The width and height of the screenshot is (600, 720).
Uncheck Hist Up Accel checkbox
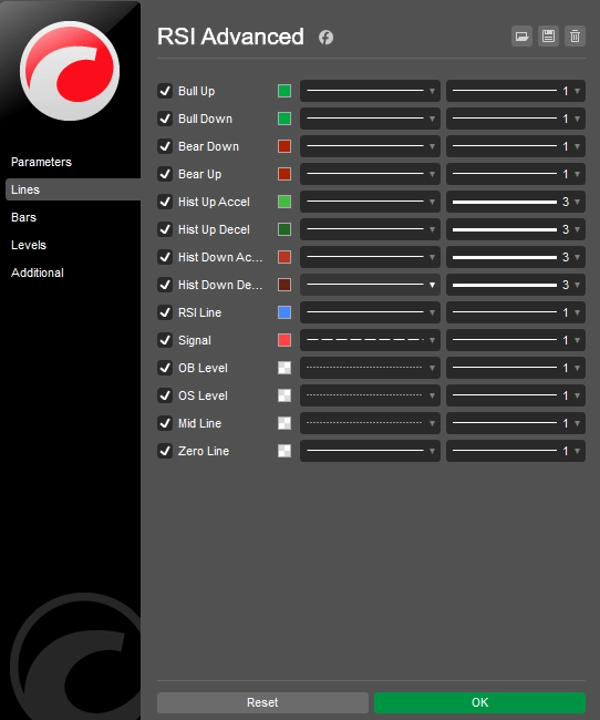(165, 202)
